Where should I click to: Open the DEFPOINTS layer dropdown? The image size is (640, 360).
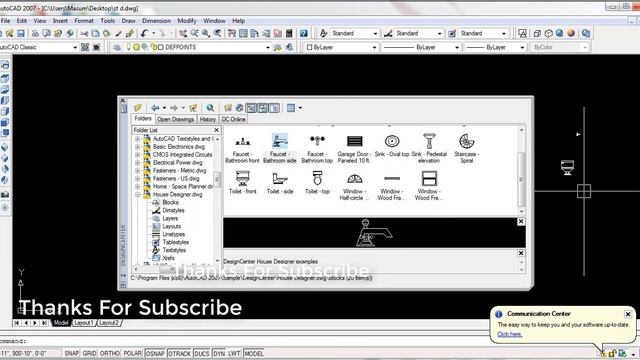click(x=268, y=47)
